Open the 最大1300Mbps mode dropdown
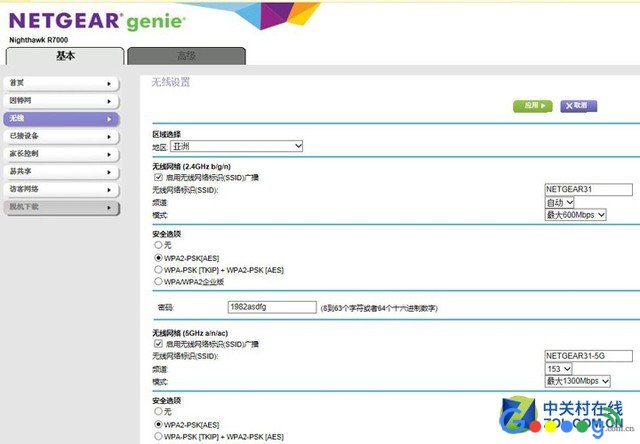The width and height of the screenshot is (640, 444). pos(577,381)
